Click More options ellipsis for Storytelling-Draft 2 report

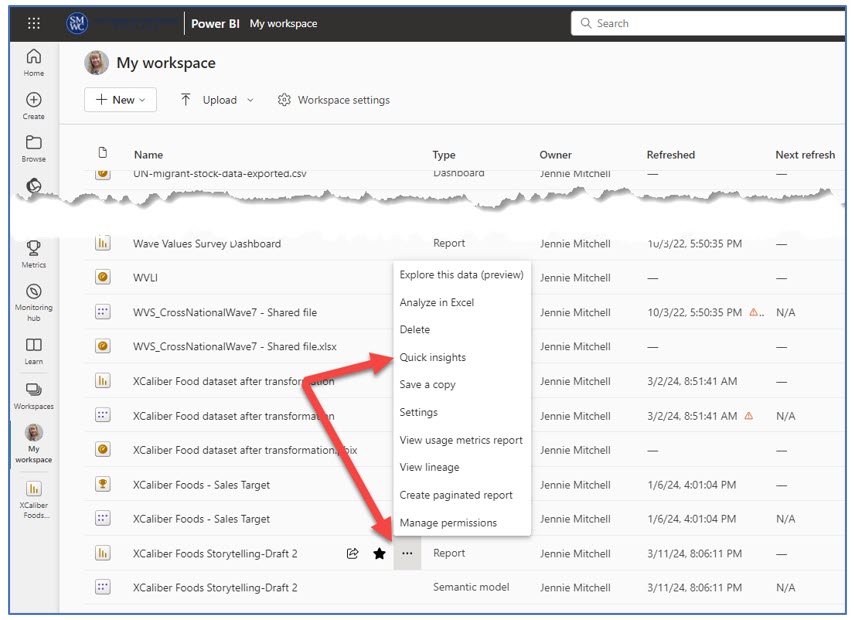[x=407, y=553]
